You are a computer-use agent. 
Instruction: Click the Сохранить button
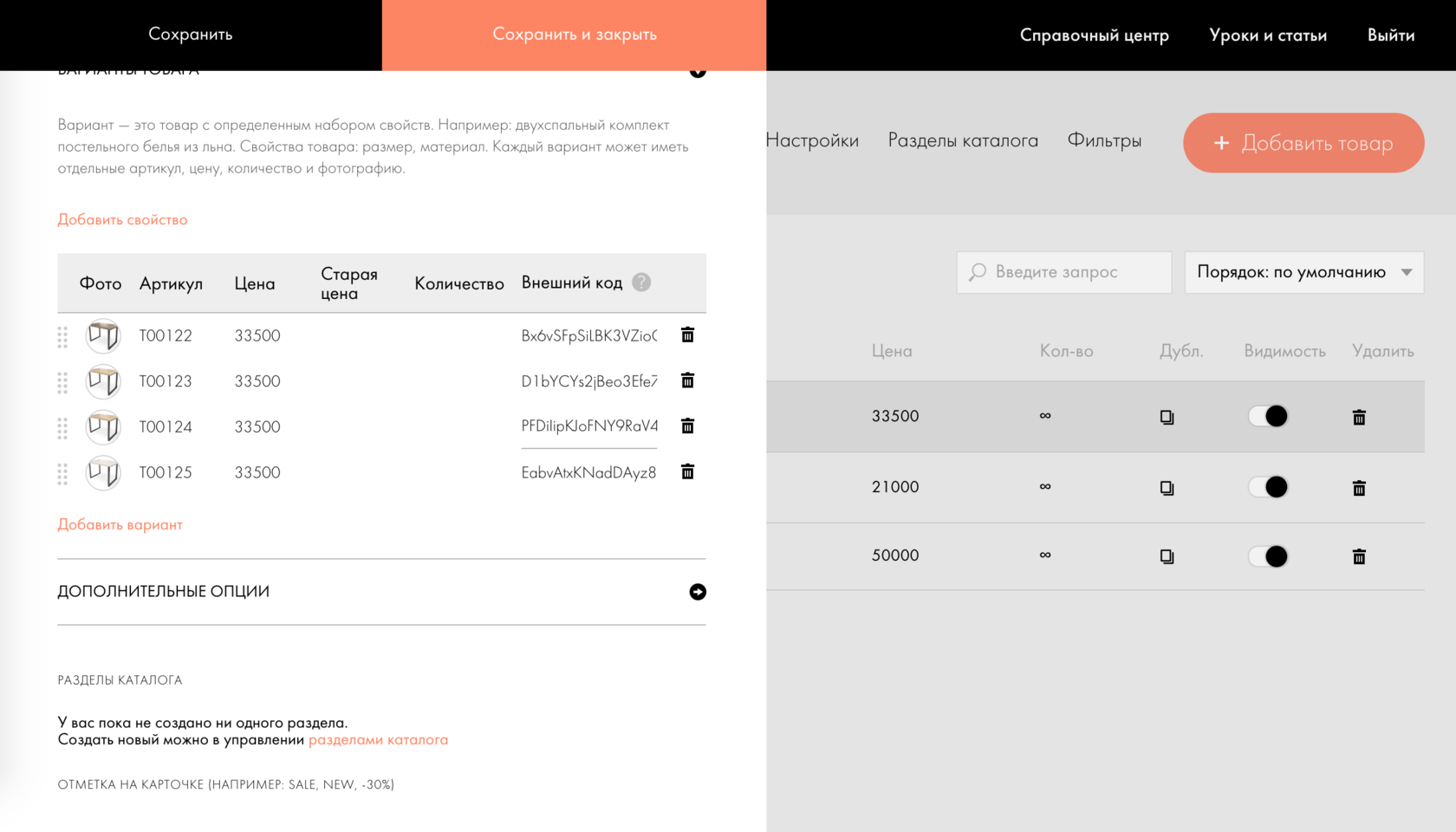[x=191, y=35]
